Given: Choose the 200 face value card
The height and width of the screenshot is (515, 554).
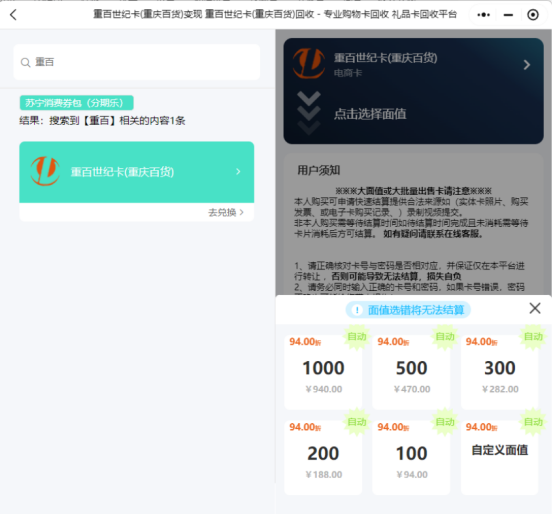Looking at the screenshot, I should coord(323,457).
